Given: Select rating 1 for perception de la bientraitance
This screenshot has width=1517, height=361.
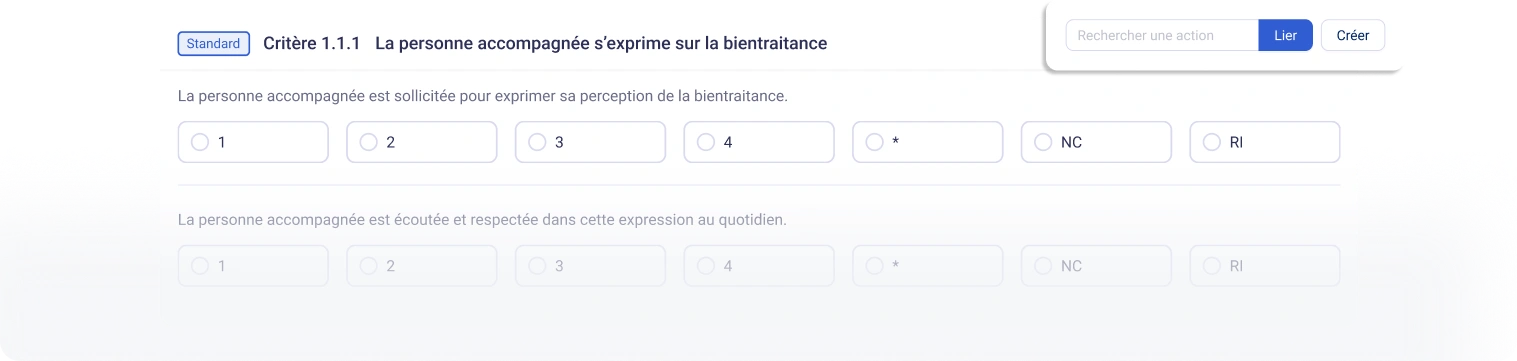Looking at the screenshot, I should tap(253, 142).
